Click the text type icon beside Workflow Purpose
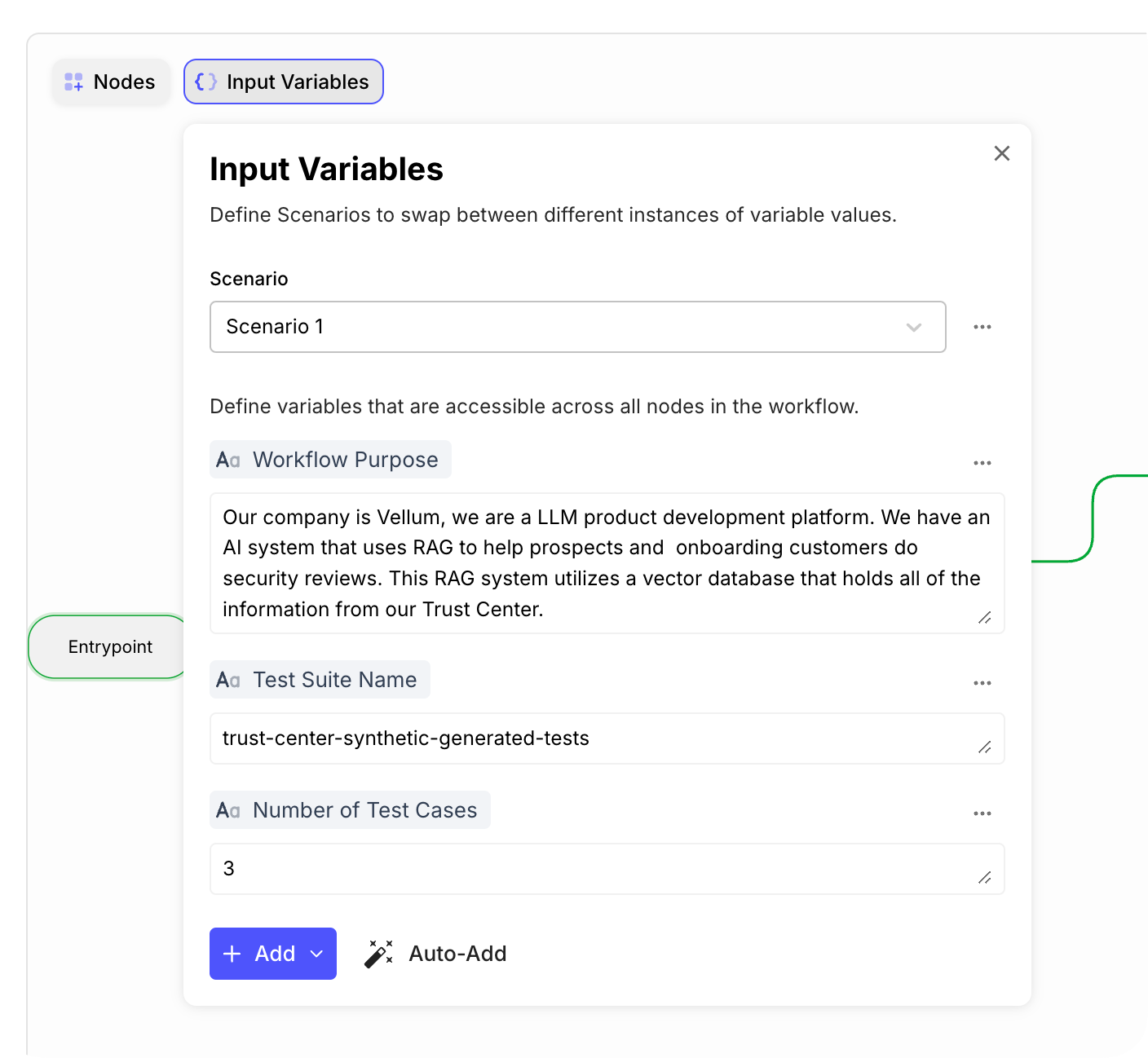This screenshot has width=1148, height=1058. tap(228, 461)
